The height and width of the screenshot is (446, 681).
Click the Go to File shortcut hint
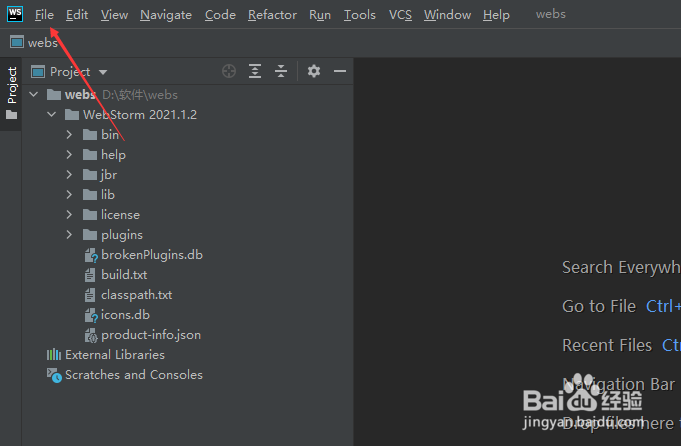(663, 306)
